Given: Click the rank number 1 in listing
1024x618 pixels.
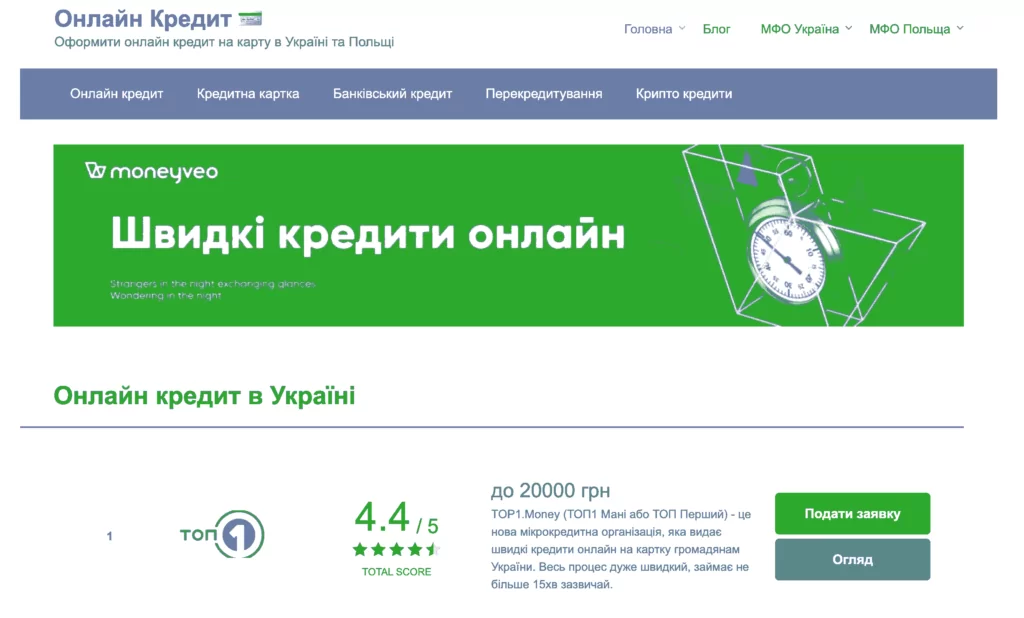Looking at the screenshot, I should point(109,536).
